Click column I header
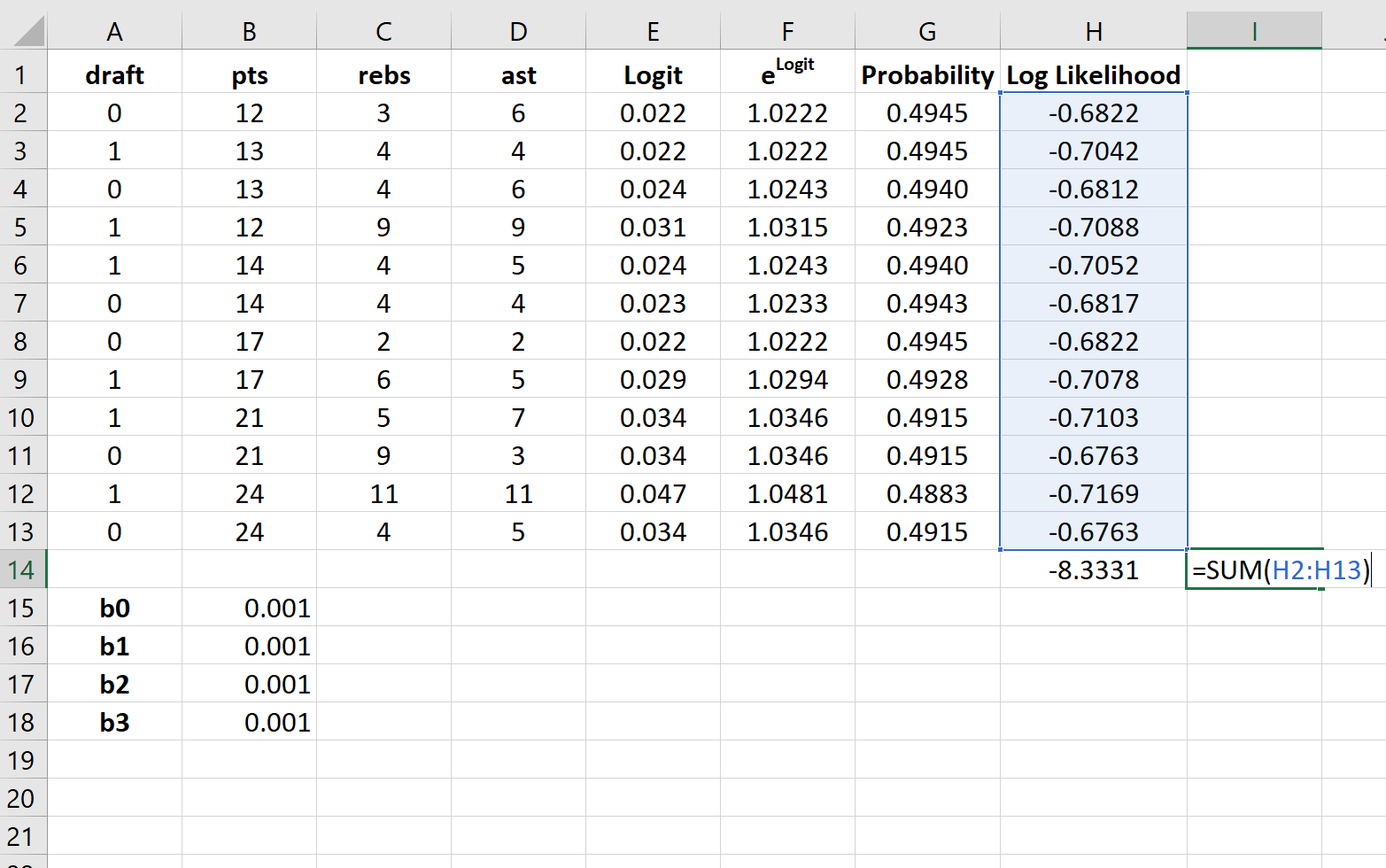Image resolution: width=1386 pixels, height=868 pixels. click(1253, 32)
